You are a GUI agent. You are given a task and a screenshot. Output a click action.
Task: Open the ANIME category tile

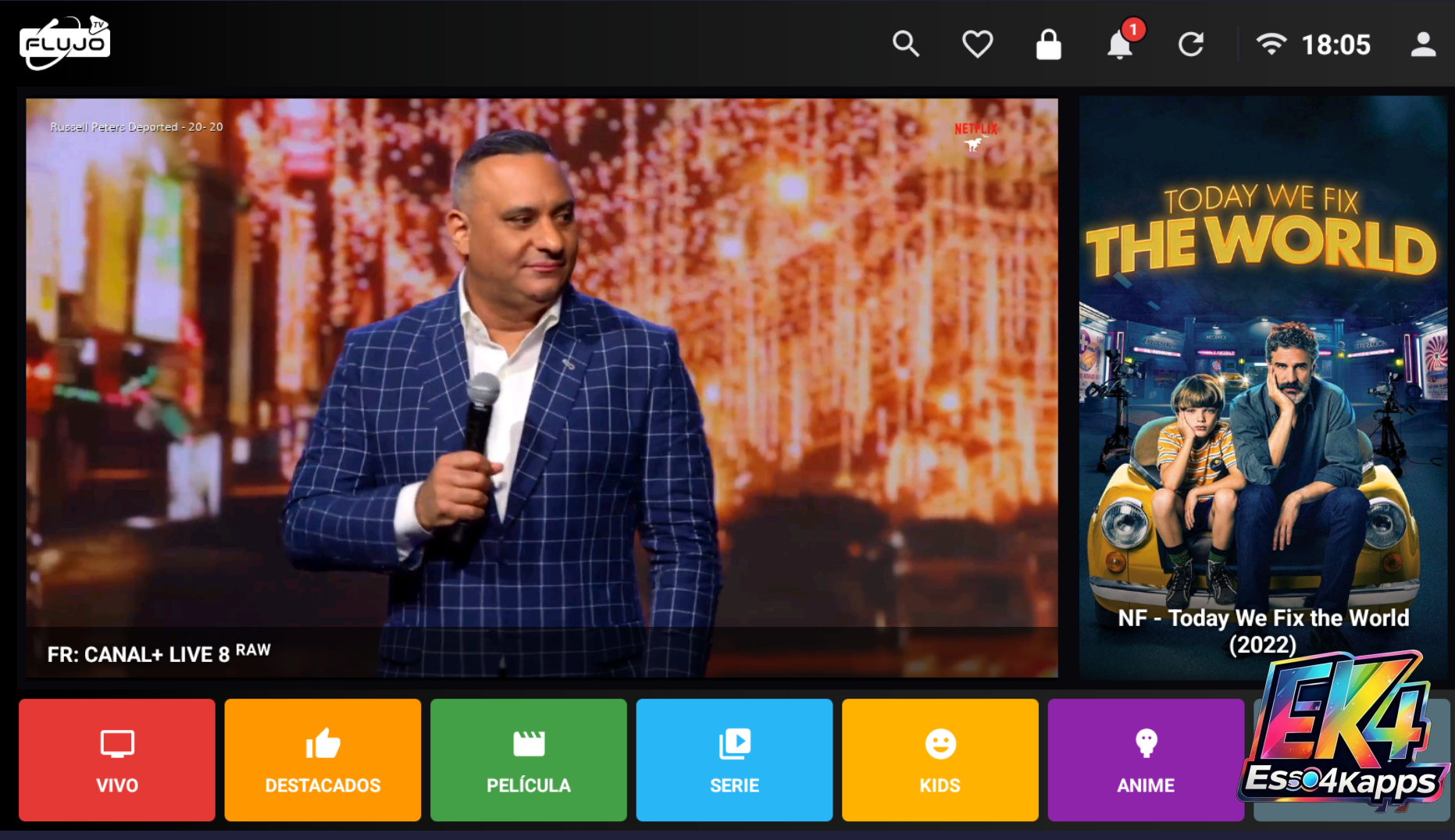pos(1146,760)
